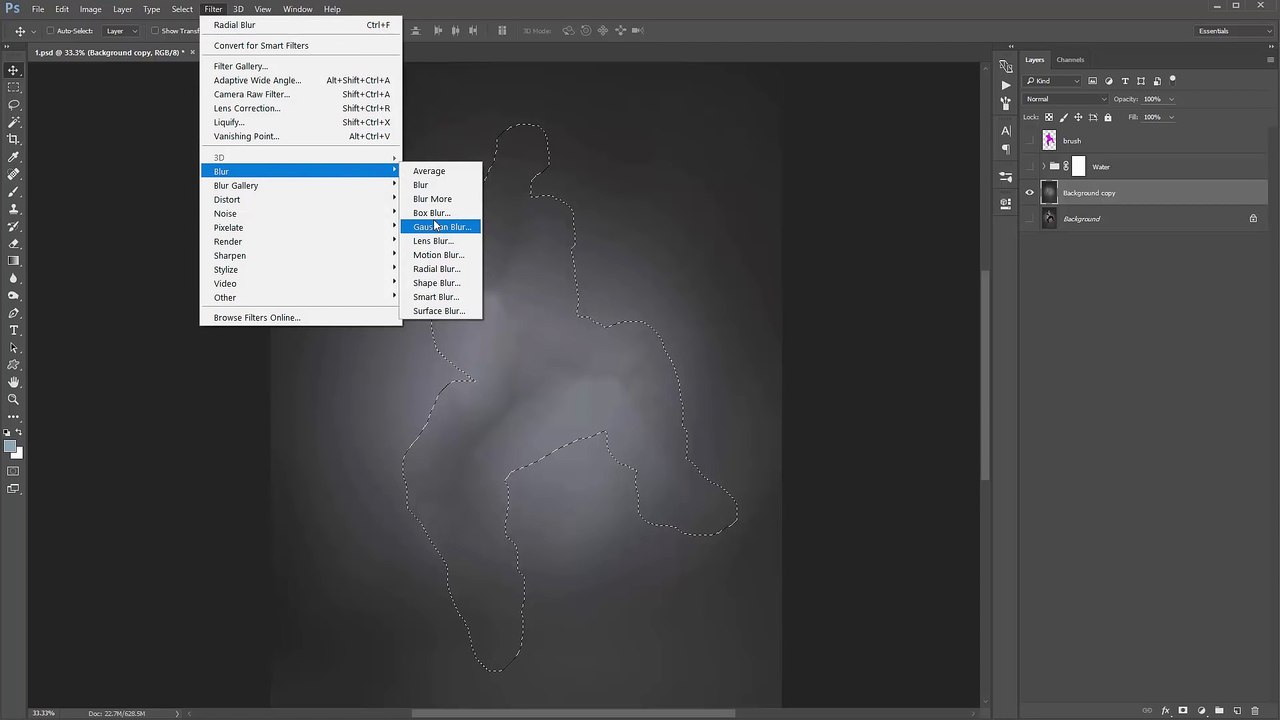The height and width of the screenshot is (720, 1280).
Task: Select the Healing Brush tool
Action: (x=14, y=174)
